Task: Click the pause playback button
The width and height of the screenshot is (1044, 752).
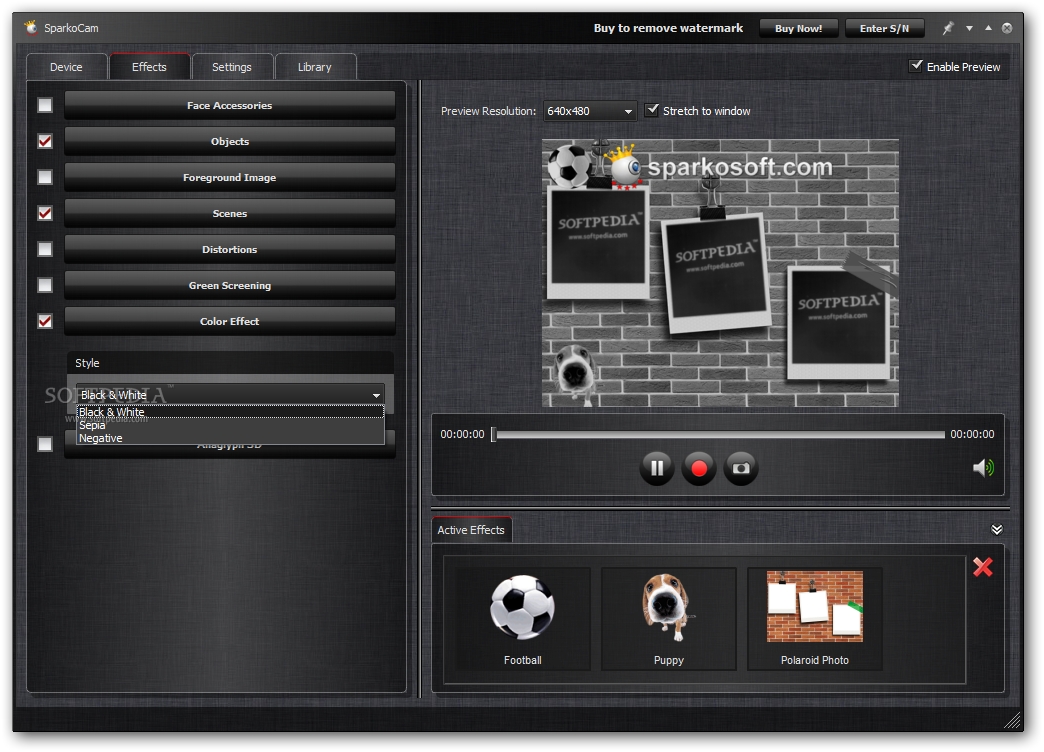Action: coord(656,468)
